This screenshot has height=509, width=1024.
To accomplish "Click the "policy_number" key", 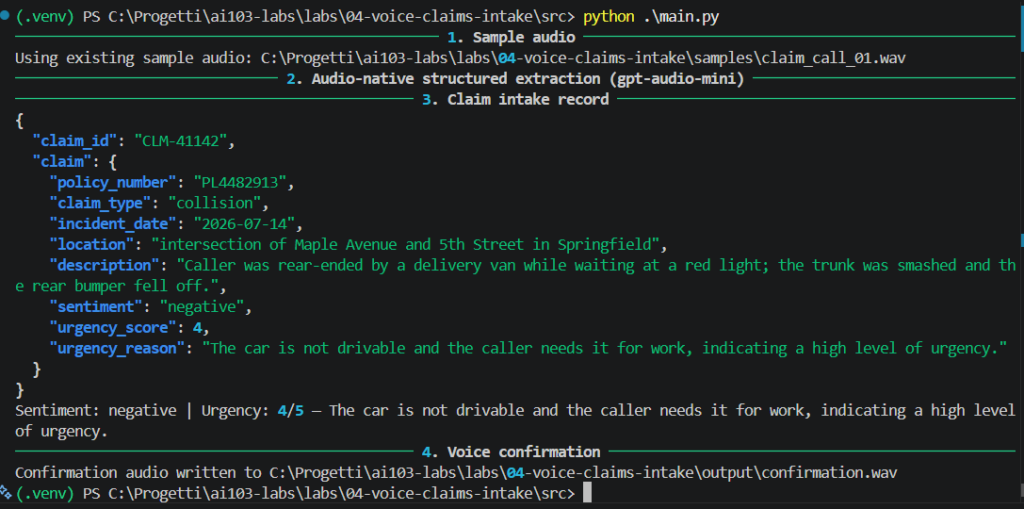I will pyautogui.click(x=116, y=182).
